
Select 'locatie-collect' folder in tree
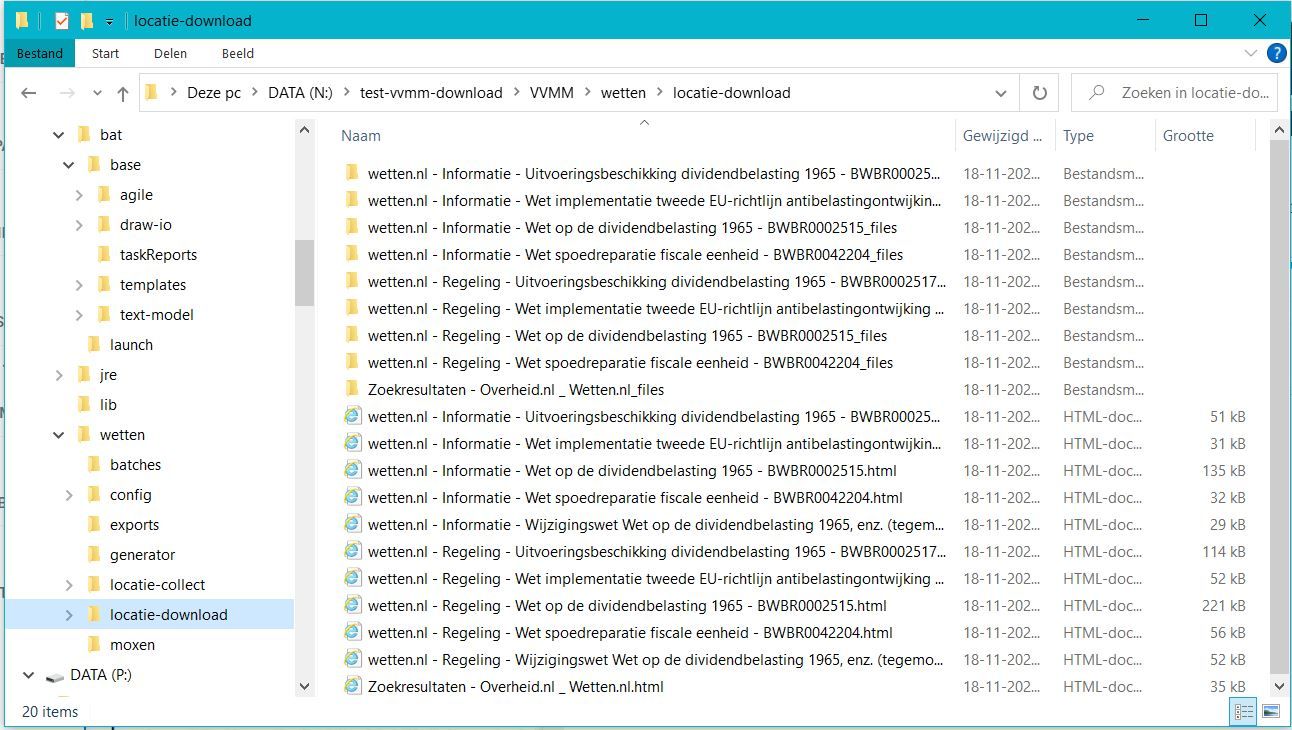(x=157, y=585)
